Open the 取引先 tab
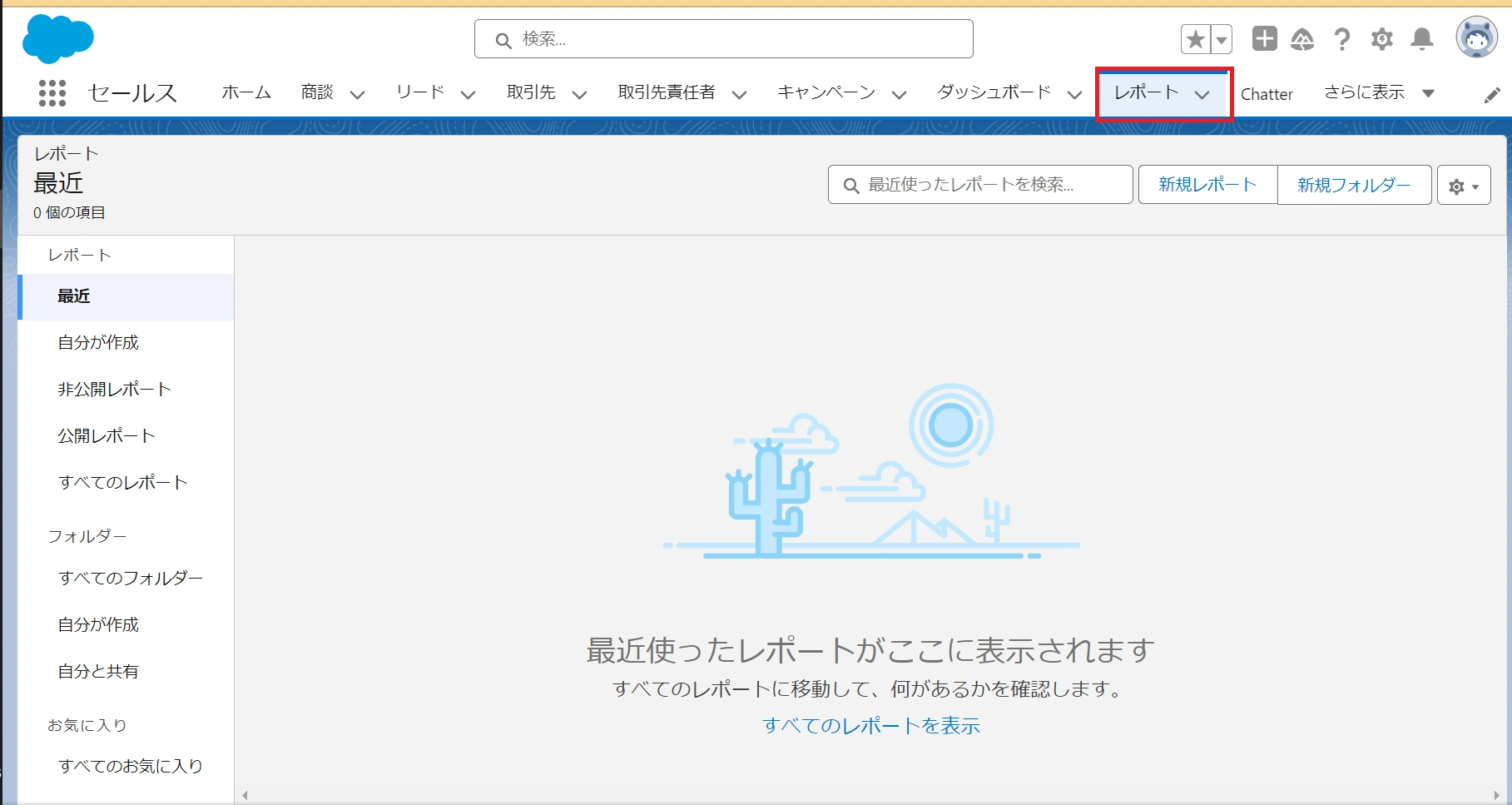This screenshot has height=805, width=1512. (x=531, y=92)
